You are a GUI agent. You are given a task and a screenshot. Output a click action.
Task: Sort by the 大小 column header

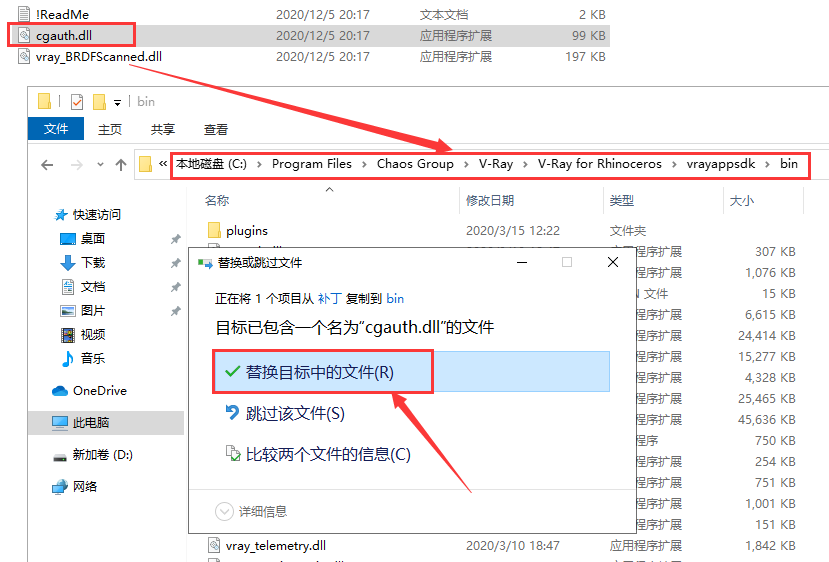(742, 200)
